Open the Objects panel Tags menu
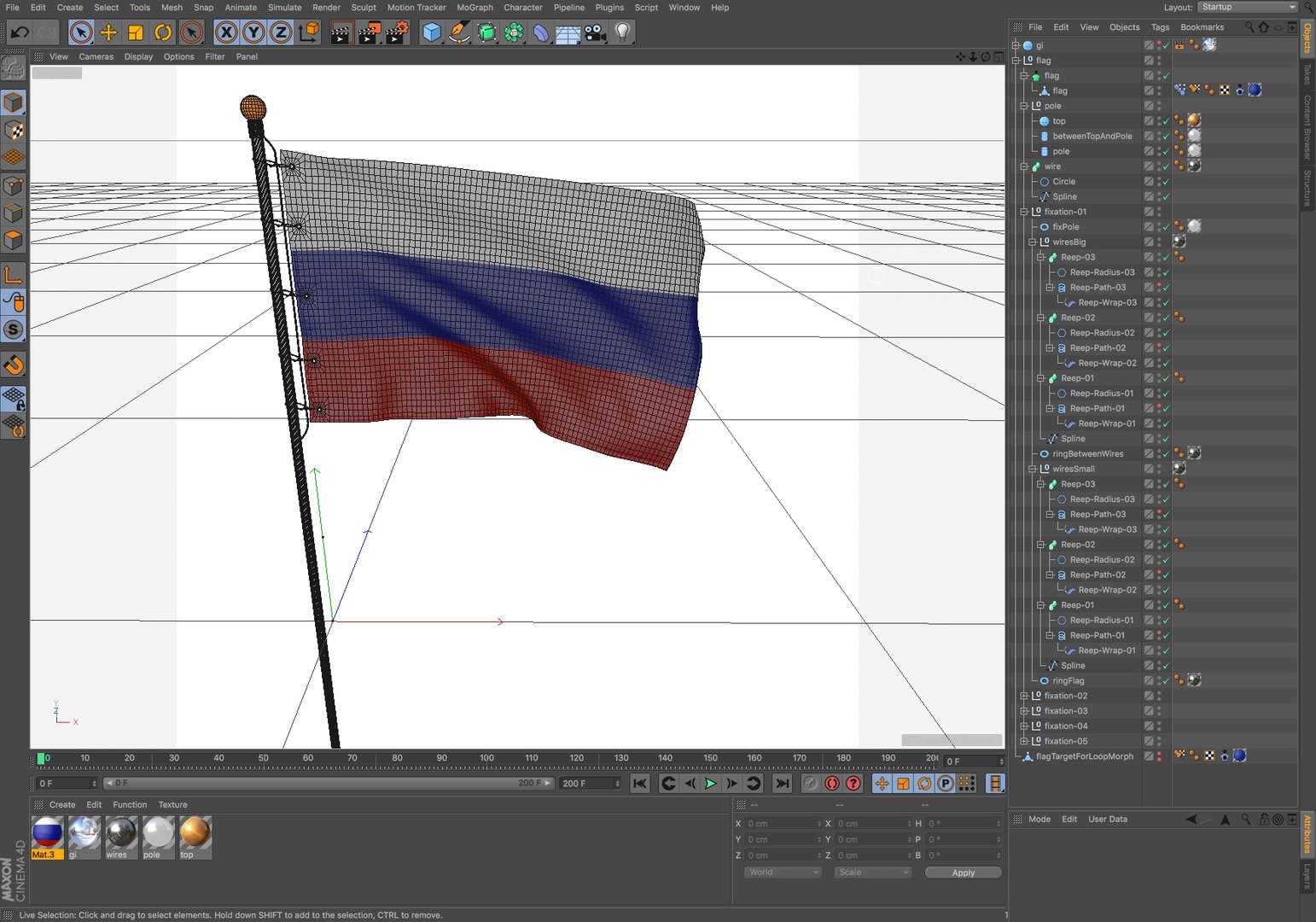The height and width of the screenshot is (922, 1316). click(x=1160, y=27)
